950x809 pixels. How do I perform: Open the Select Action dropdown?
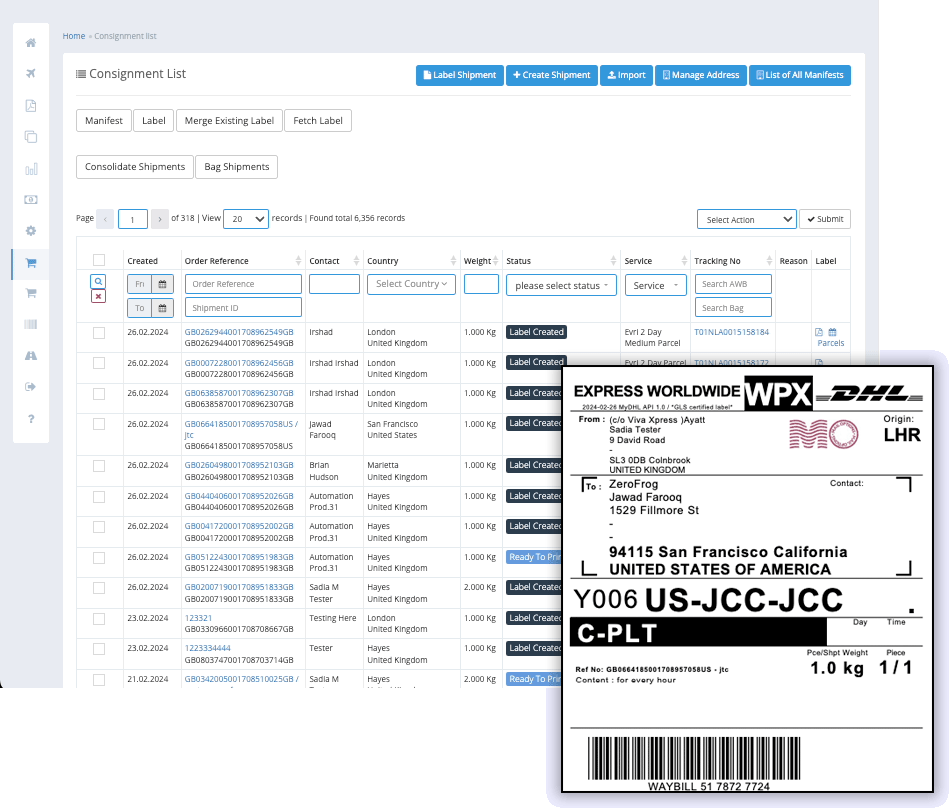(x=746, y=219)
